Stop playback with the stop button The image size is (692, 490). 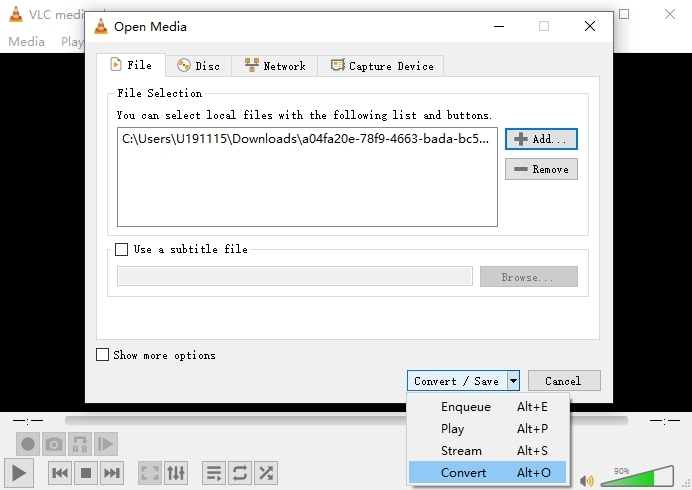(x=86, y=473)
